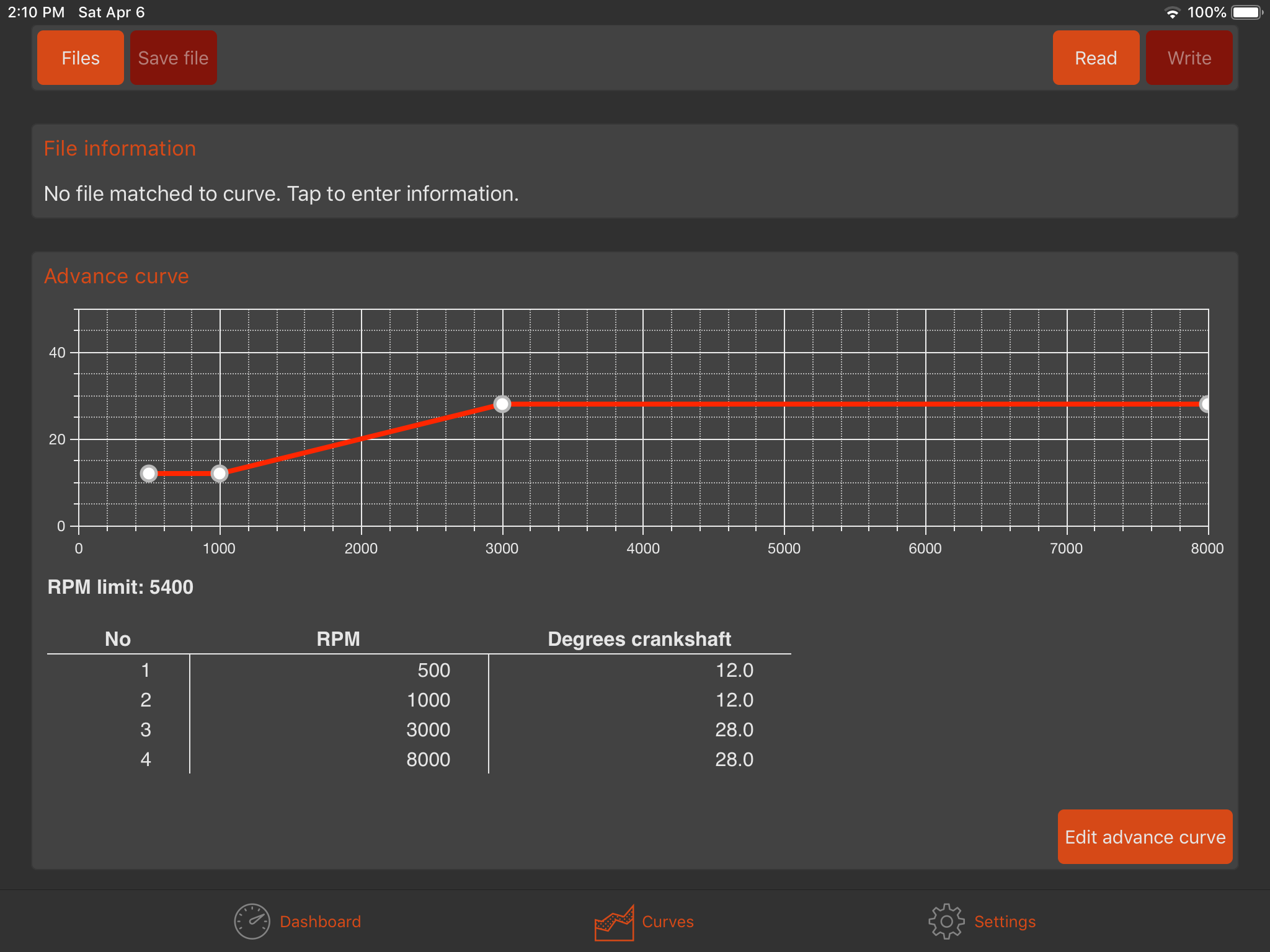1270x952 pixels.
Task: Tap the RPM limit 5400 label
Action: (x=120, y=587)
